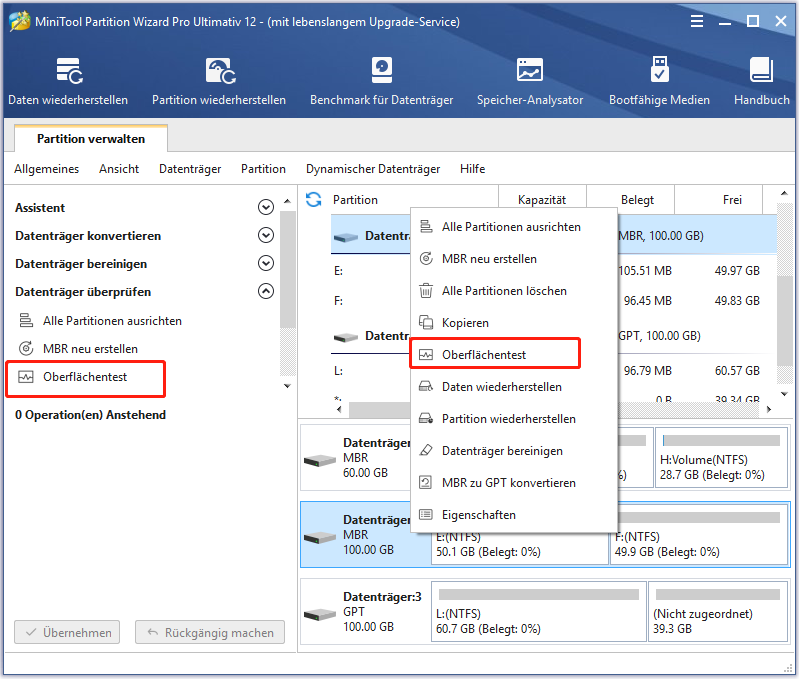The height and width of the screenshot is (679, 799).
Task: Open the Hilfe menu
Action: pos(472,169)
